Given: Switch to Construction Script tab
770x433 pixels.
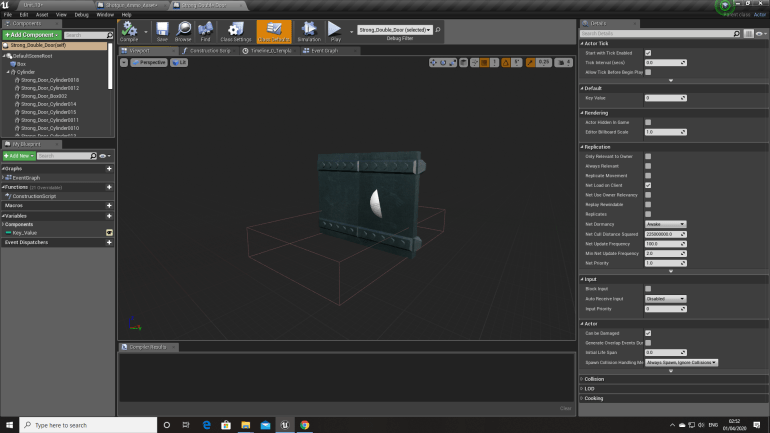Looking at the screenshot, I should pyautogui.click(x=209, y=51).
